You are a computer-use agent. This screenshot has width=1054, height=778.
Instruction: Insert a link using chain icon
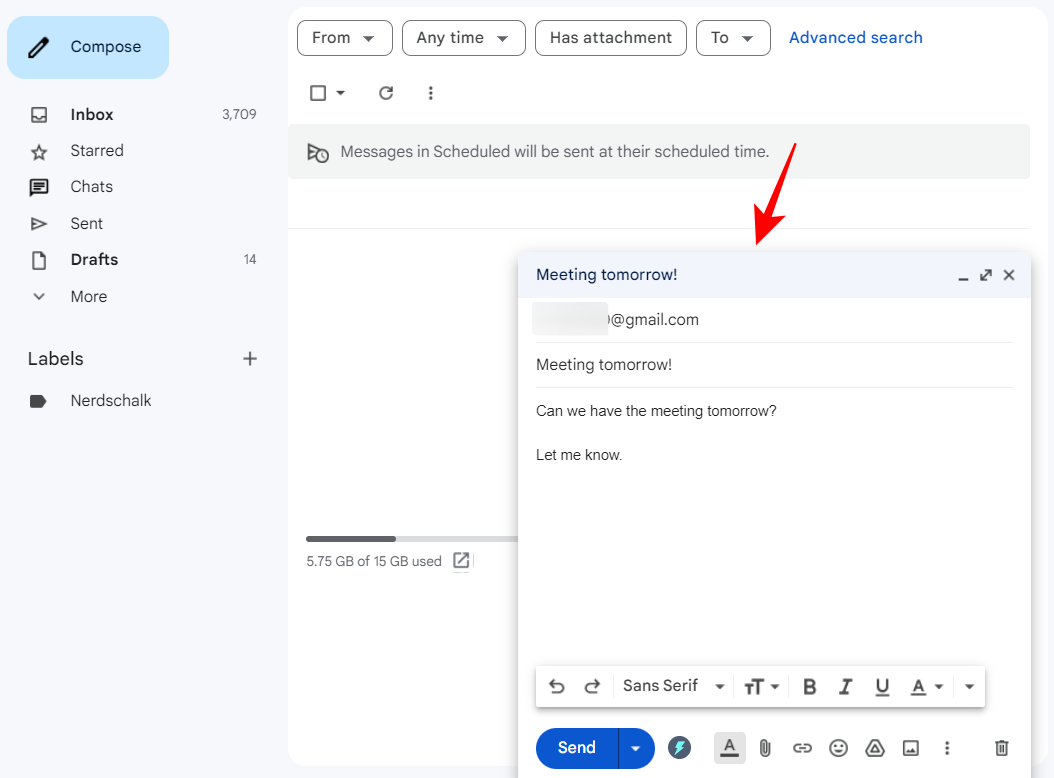pos(802,748)
